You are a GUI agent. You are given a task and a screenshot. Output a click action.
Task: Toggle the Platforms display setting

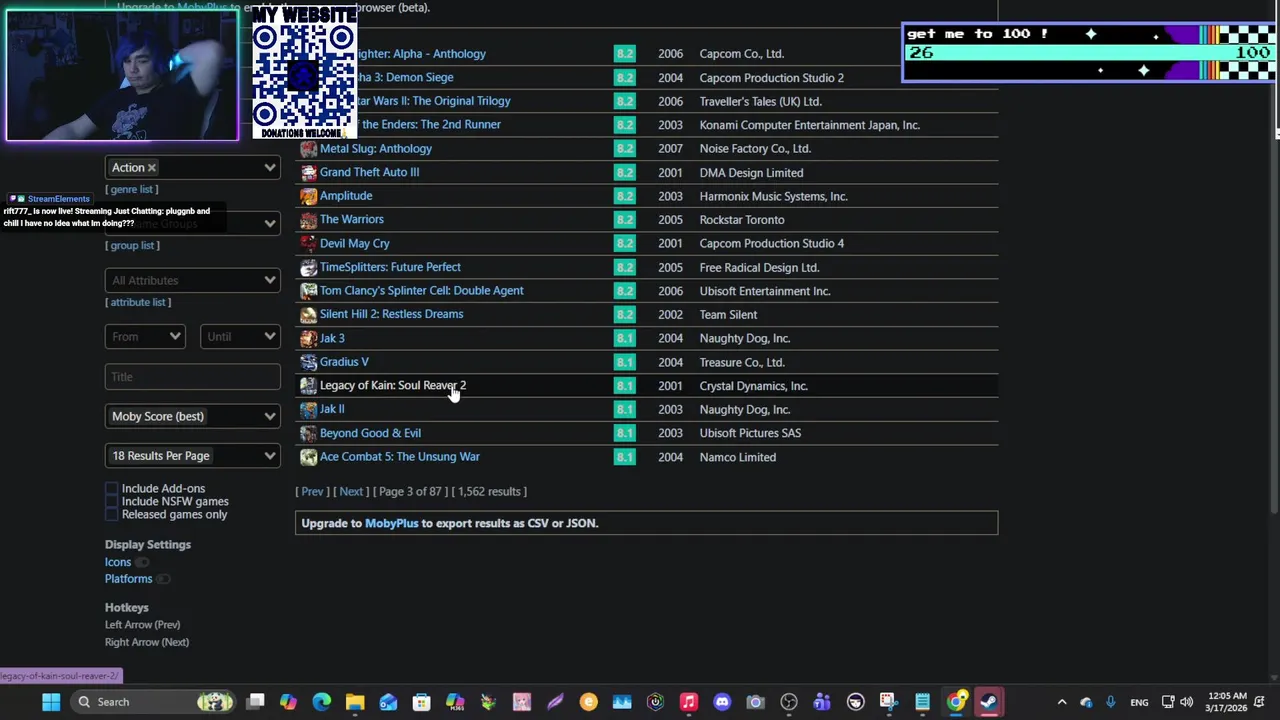163,579
